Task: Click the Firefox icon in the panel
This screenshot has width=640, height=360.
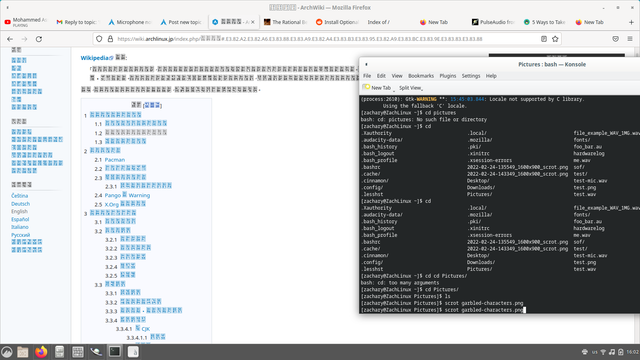Action: tap(41, 352)
